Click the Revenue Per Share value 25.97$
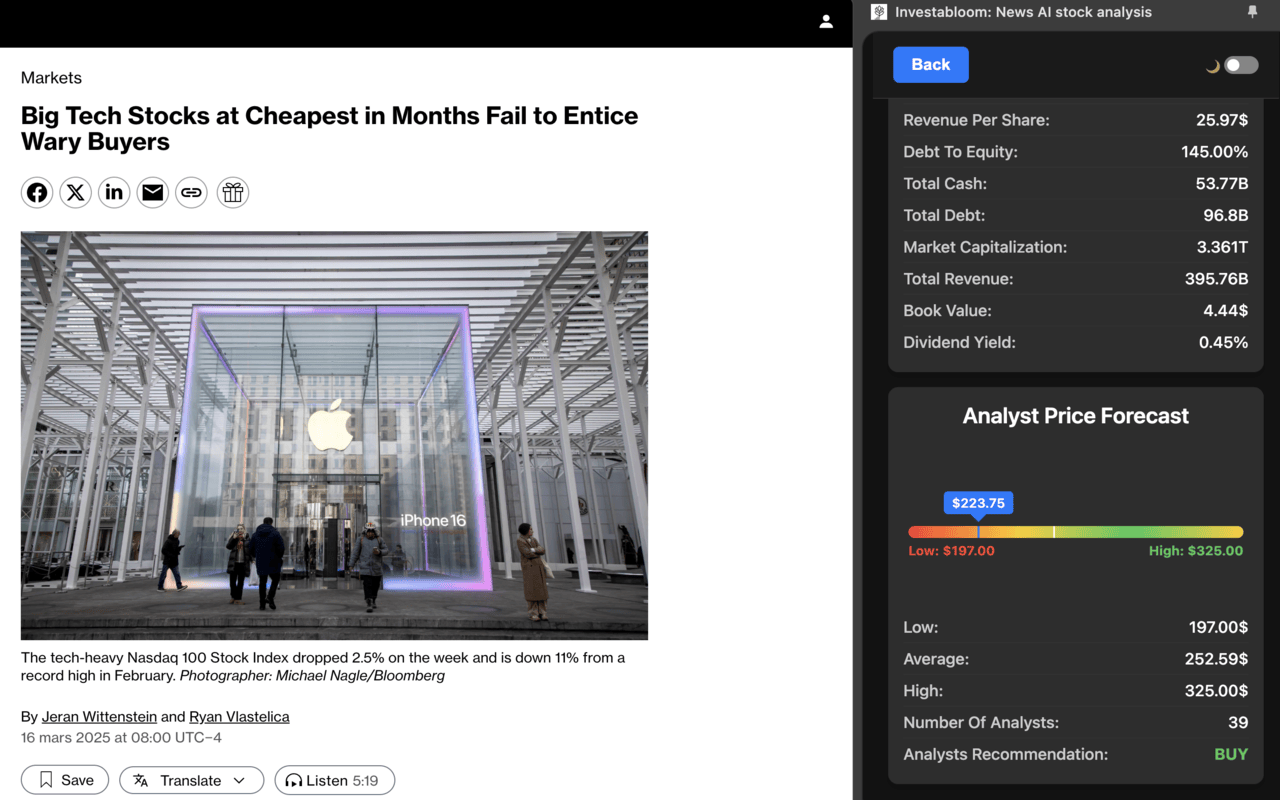 [1222, 120]
